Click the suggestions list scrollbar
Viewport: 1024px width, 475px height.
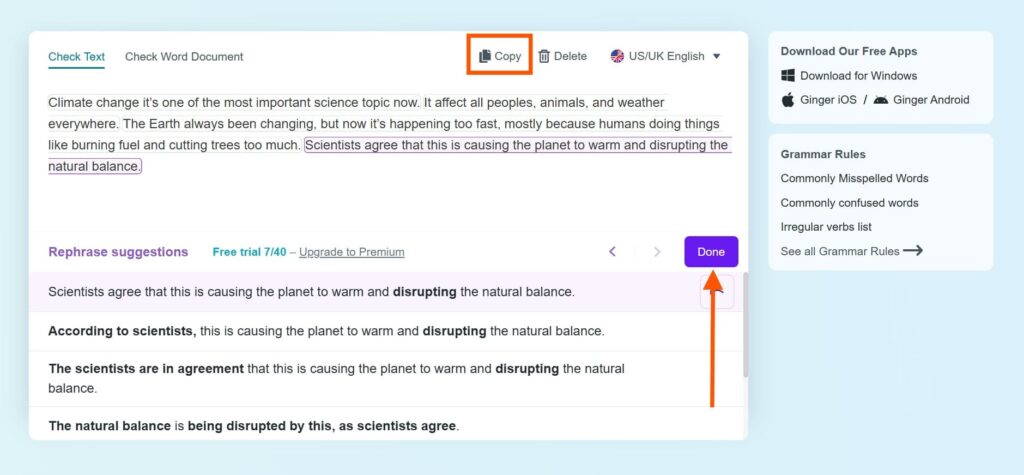point(745,325)
